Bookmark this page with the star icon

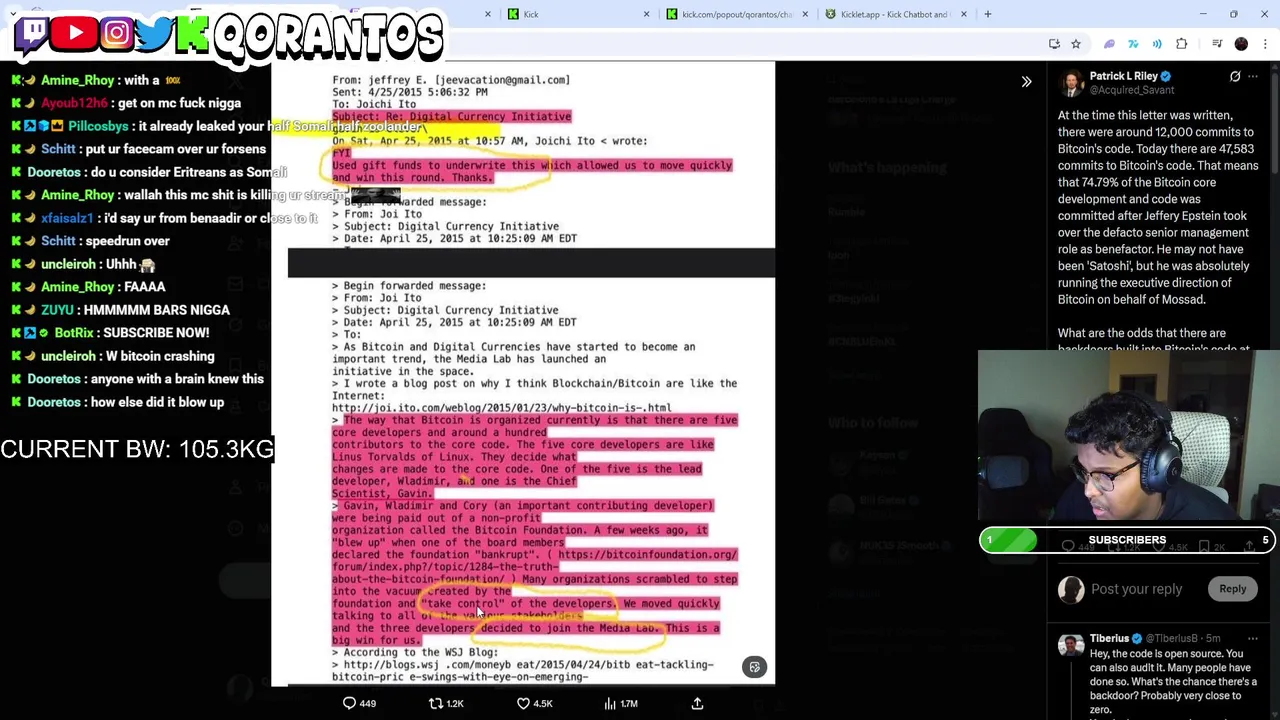[1076, 44]
